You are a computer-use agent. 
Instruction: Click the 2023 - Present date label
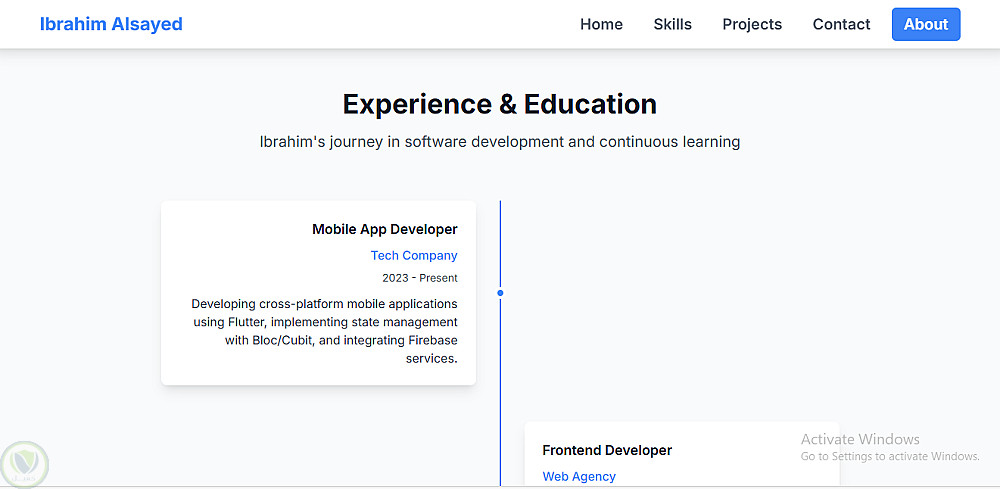(x=420, y=278)
